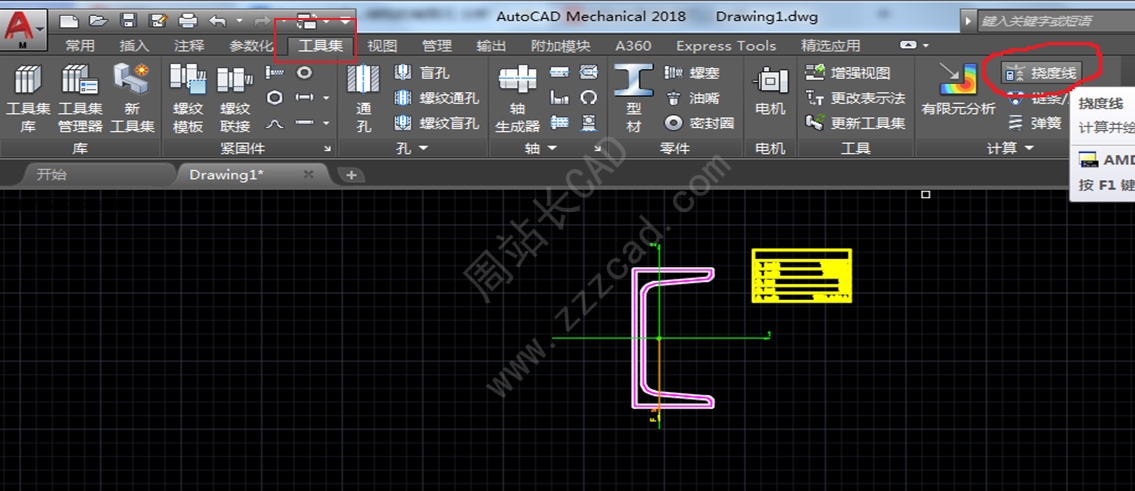This screenshot has width=1135, height=491.
Task: Start the 螺纹联接 screw connection tool
Action: pyautogui.click(x=235, y=98)
